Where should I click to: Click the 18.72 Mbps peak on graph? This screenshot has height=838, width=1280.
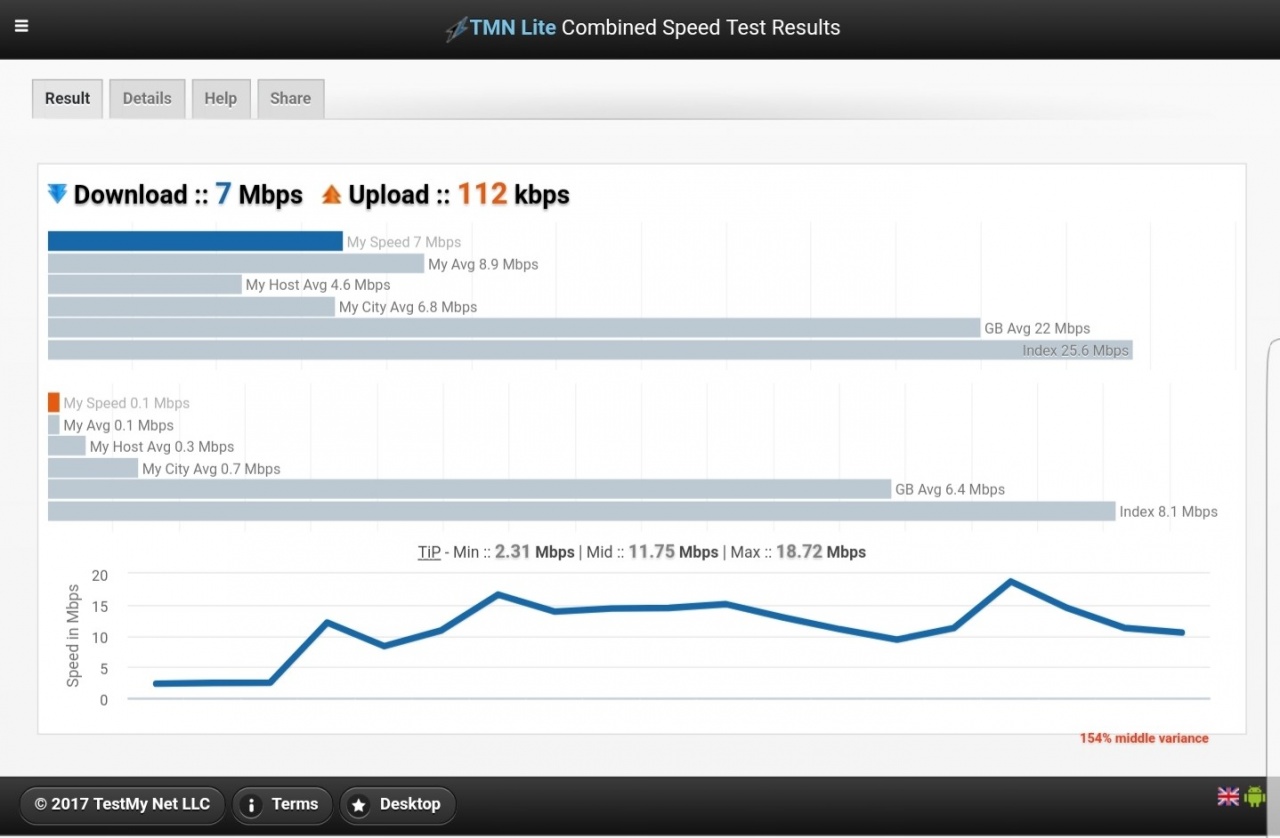[1011, 581]
